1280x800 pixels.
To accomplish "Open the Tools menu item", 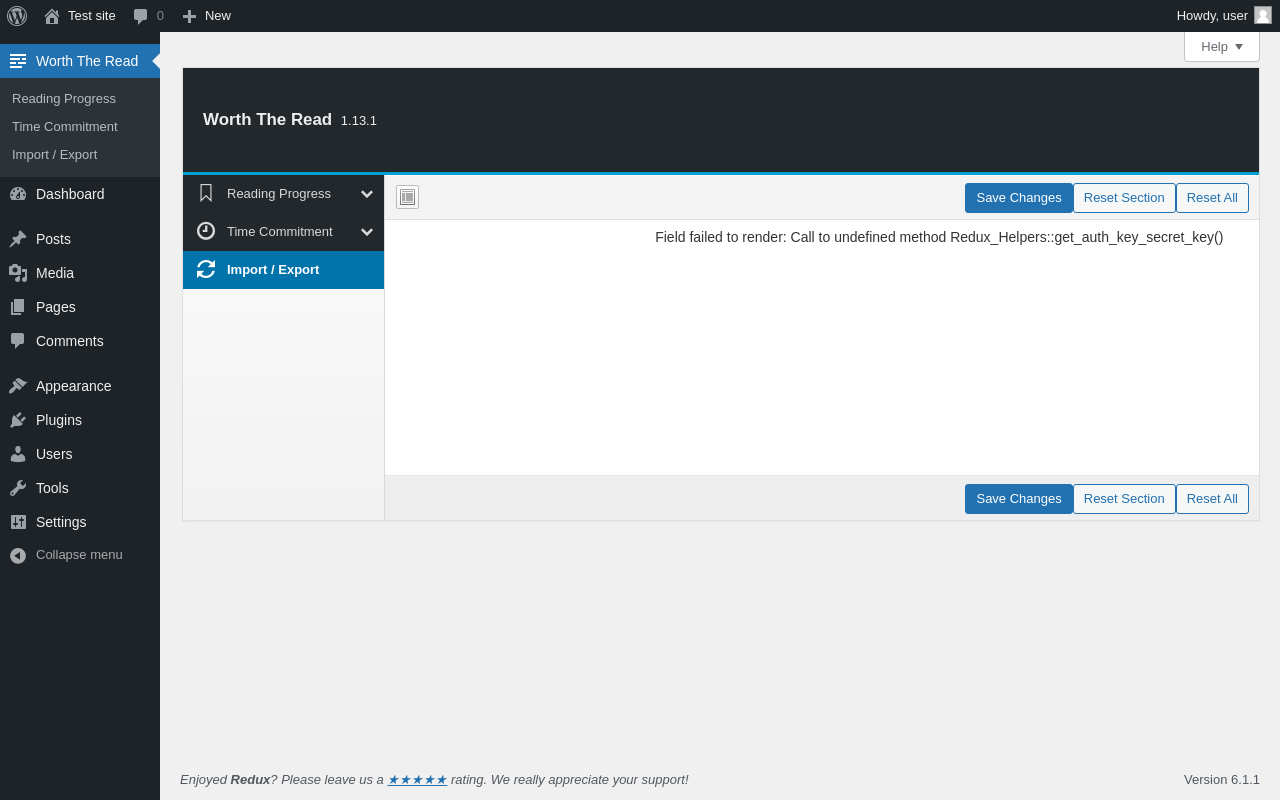I will [80, 488].
